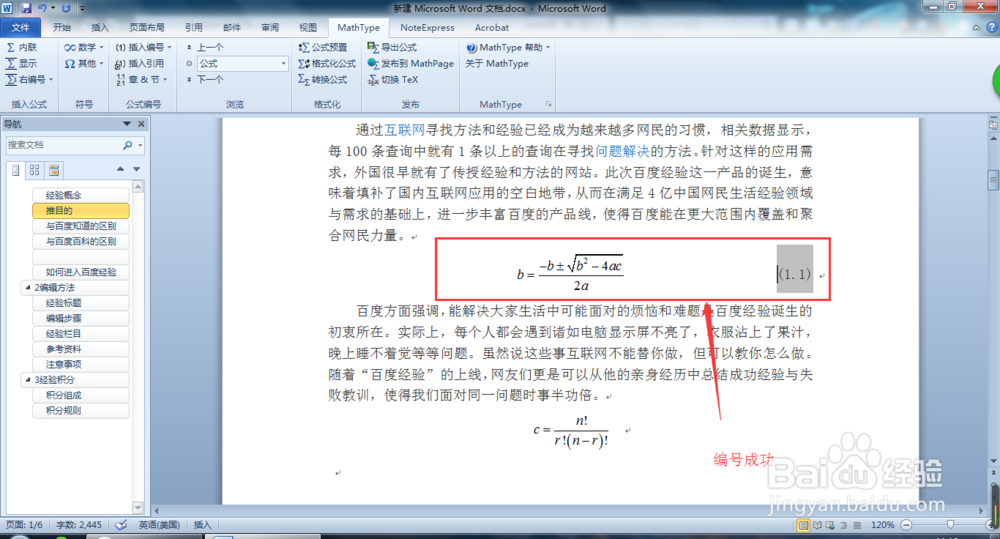Screen dimensions: 1000x539
Task: Click 转换公式 convert equations
Action: click(323, 79)
